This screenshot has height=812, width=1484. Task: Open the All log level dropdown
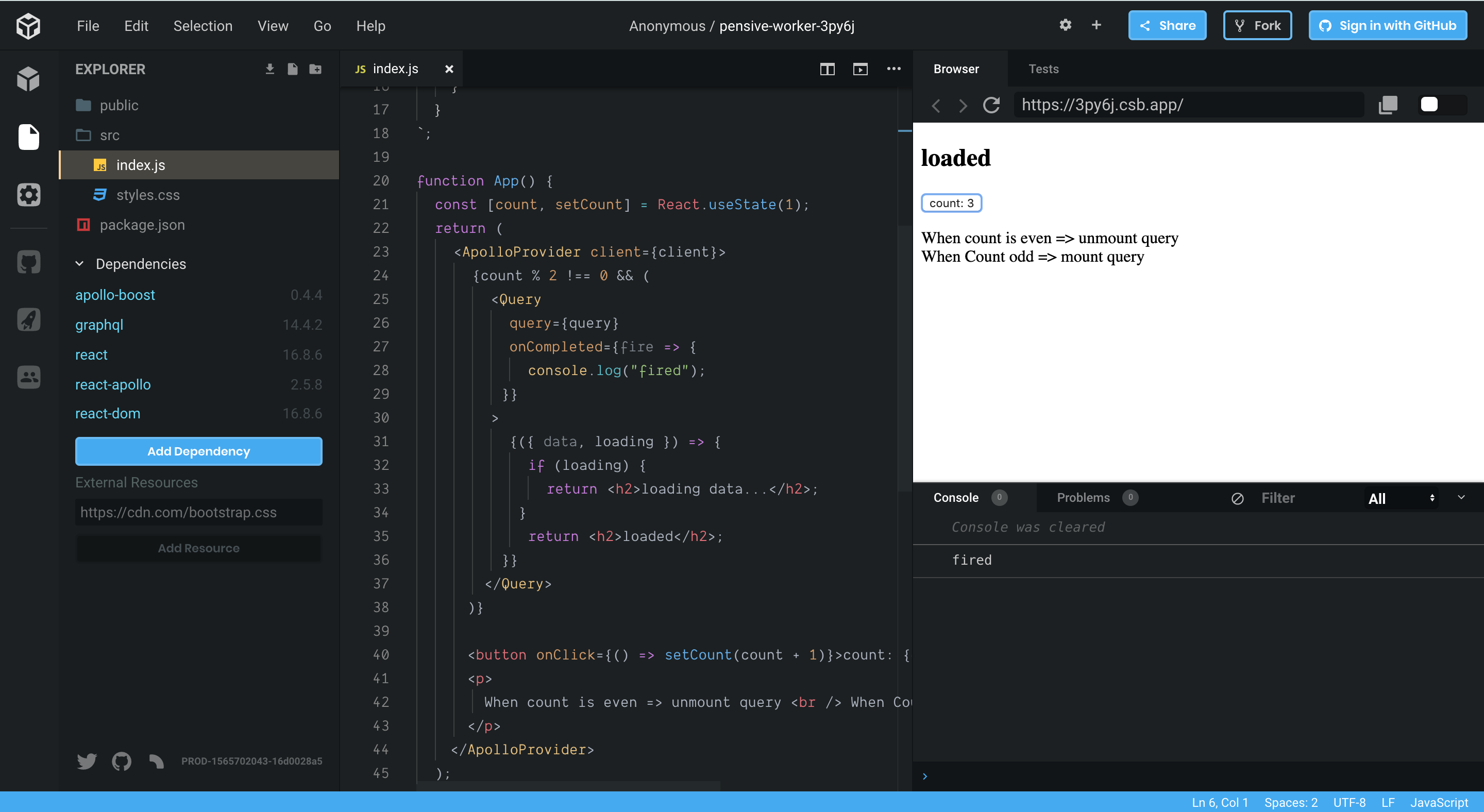point(1401,498)
